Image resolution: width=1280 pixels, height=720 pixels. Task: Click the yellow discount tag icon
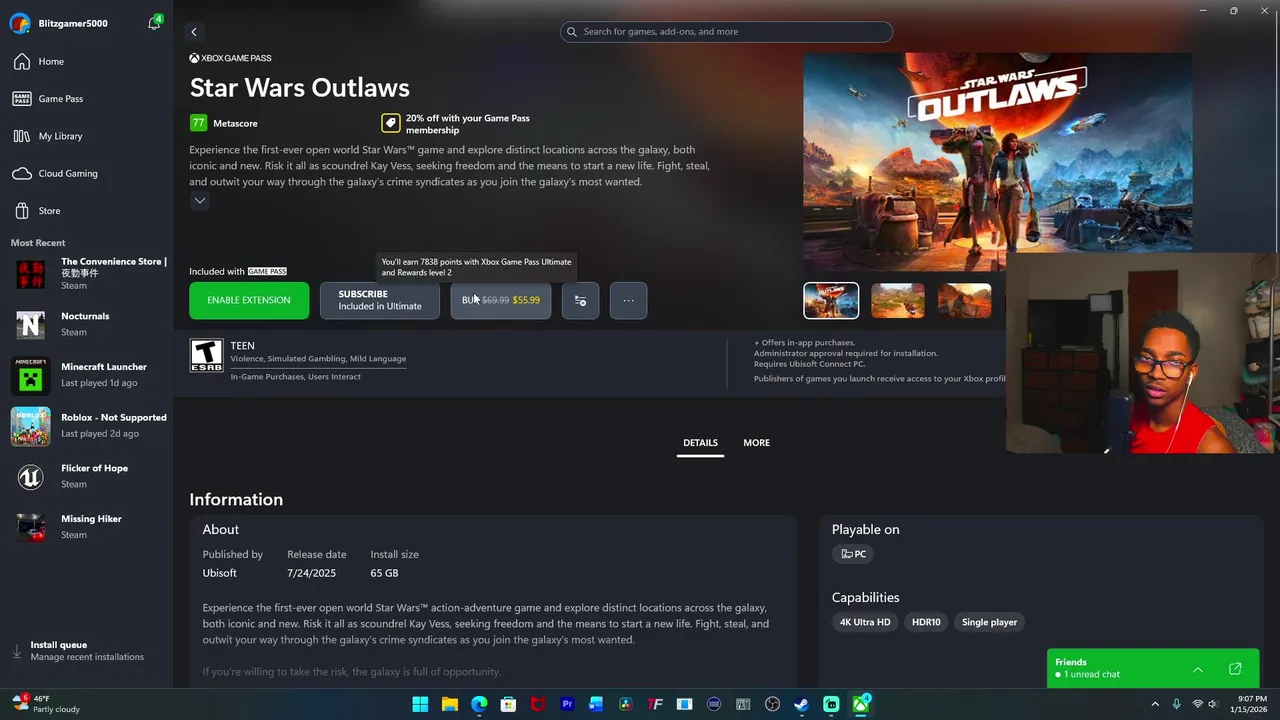point(390,123)
